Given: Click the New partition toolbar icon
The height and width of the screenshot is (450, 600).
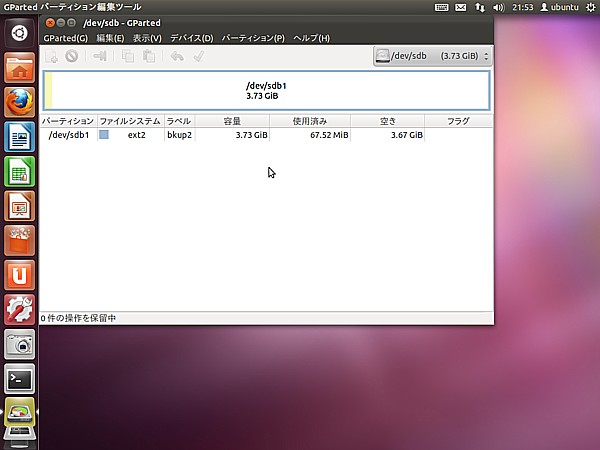Looking at the screenshot, I should tap(52, 56).
